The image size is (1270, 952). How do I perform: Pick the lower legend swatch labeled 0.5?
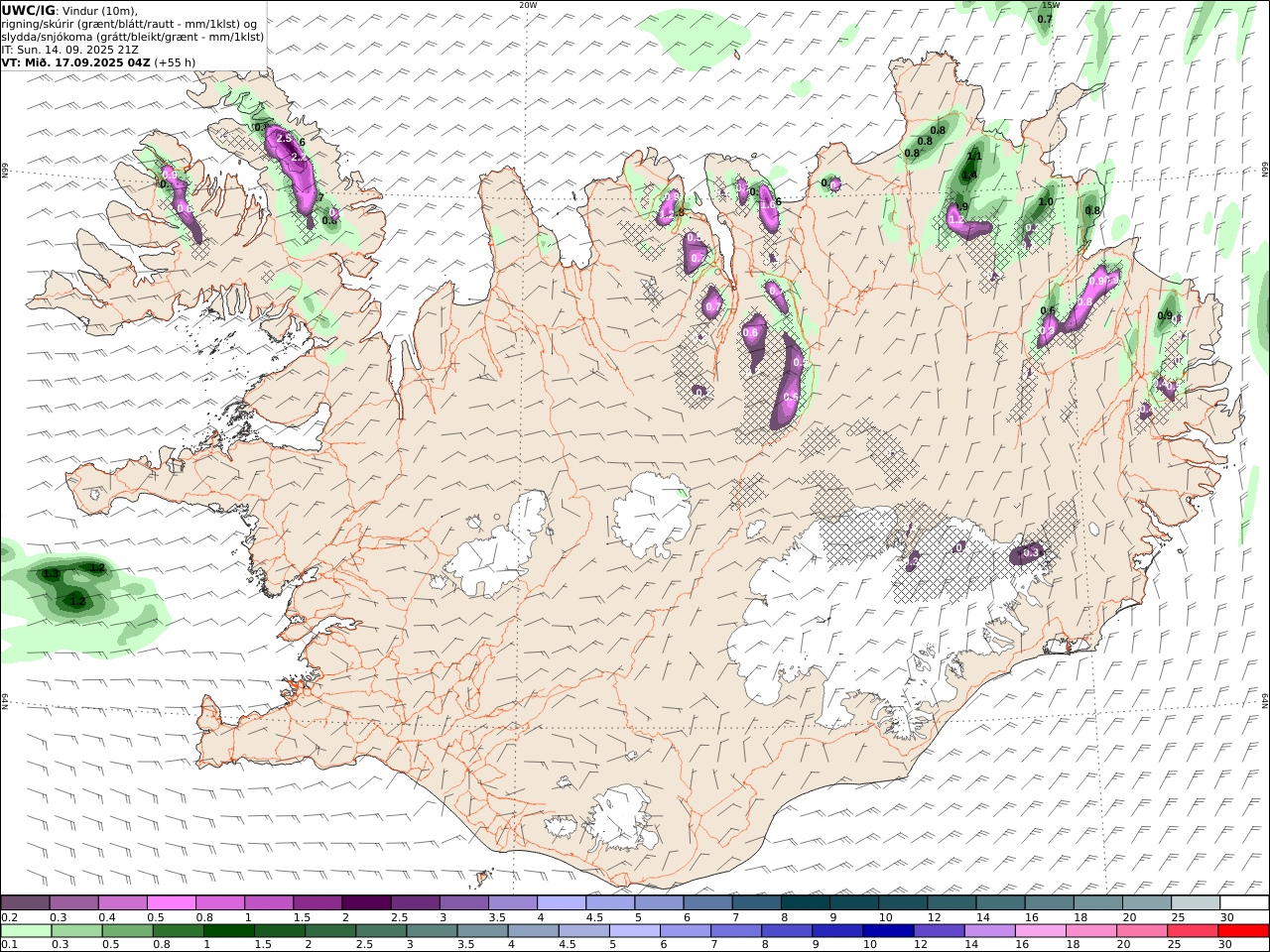tap(127, 930)
